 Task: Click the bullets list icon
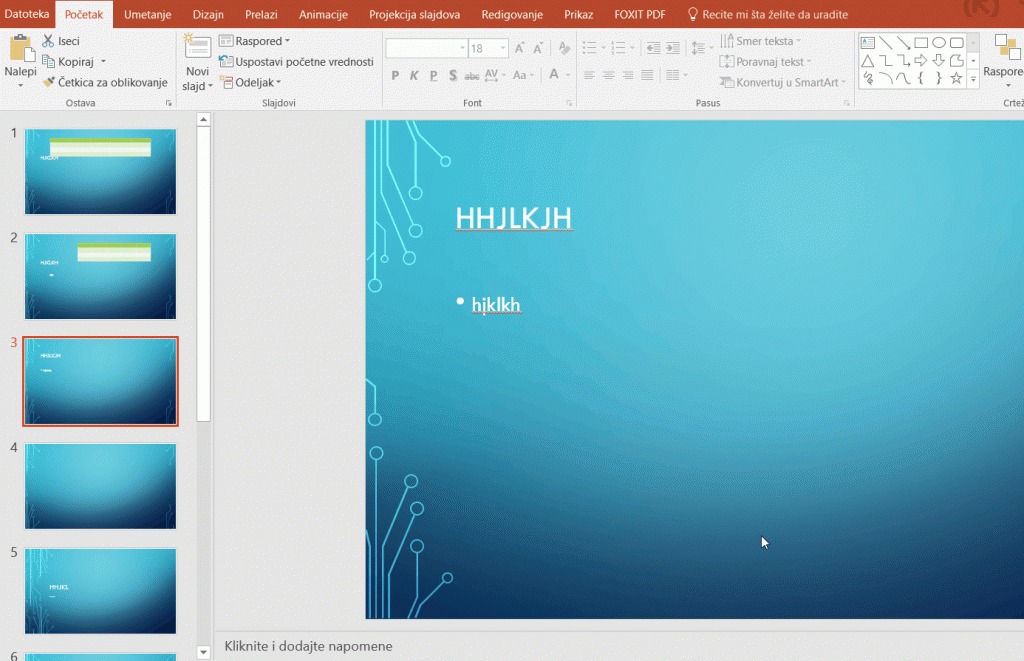(x=589, y=48)
